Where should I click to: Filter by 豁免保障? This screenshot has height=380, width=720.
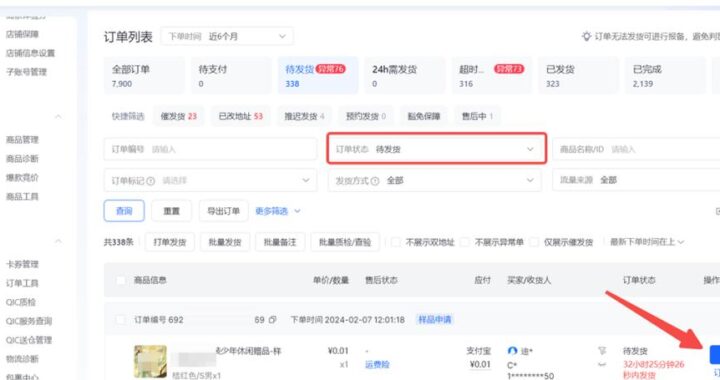point(424,117)
